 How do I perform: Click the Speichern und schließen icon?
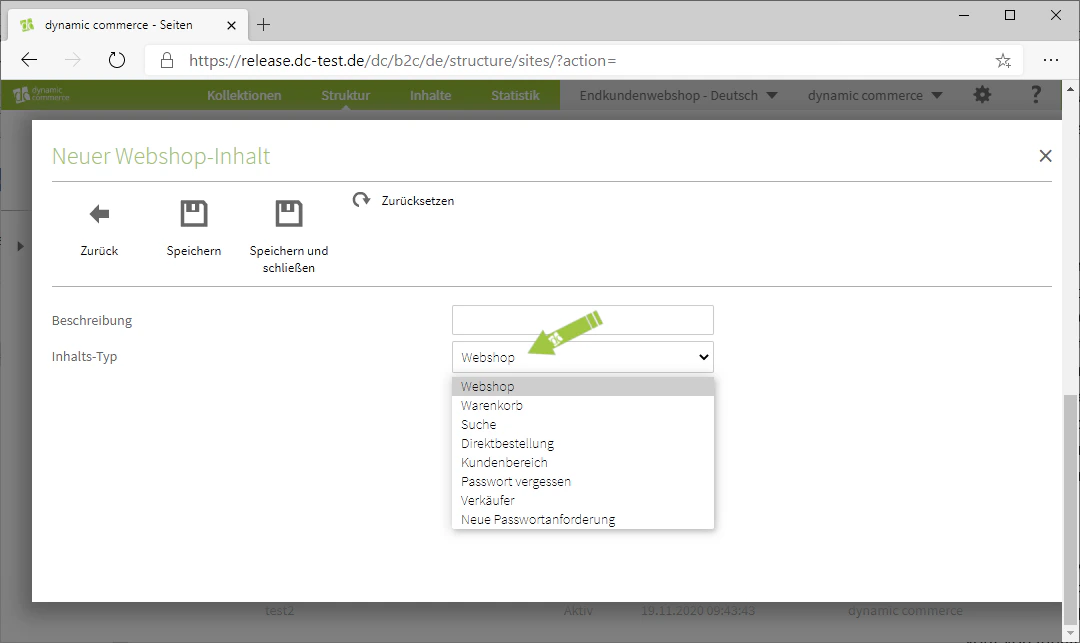289,213
